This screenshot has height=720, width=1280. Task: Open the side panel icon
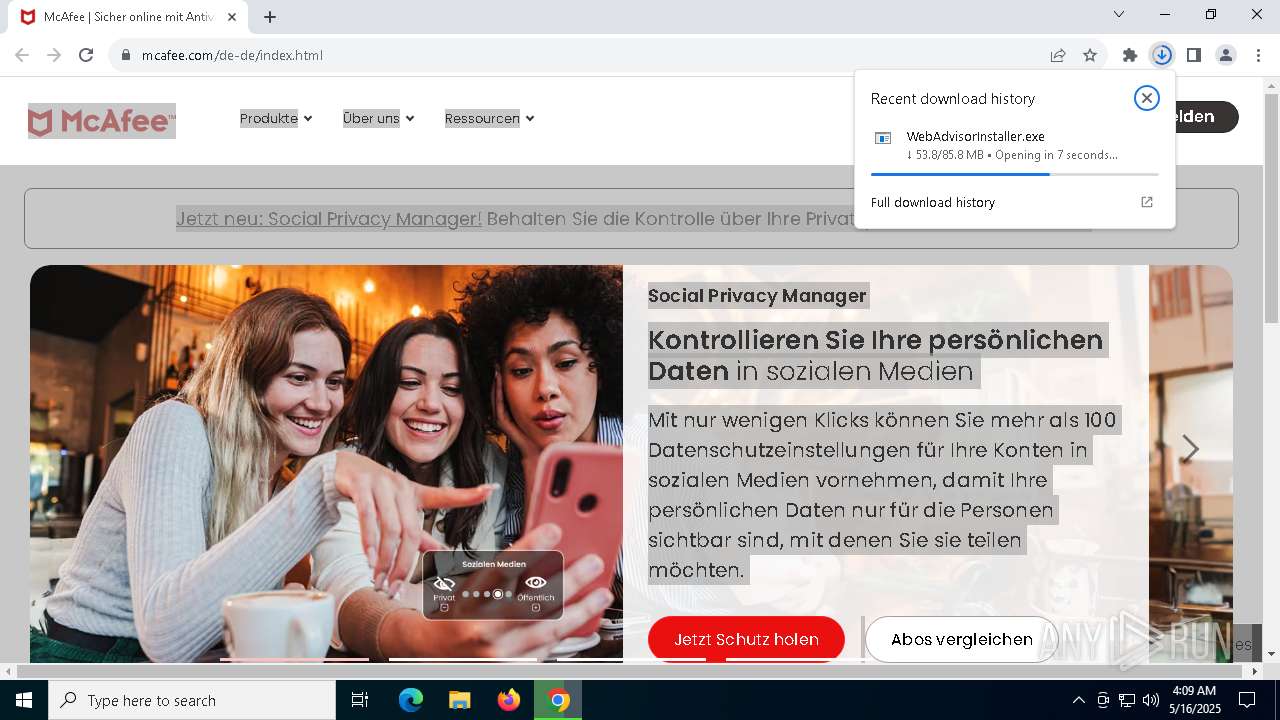(x=1194, y=55)
